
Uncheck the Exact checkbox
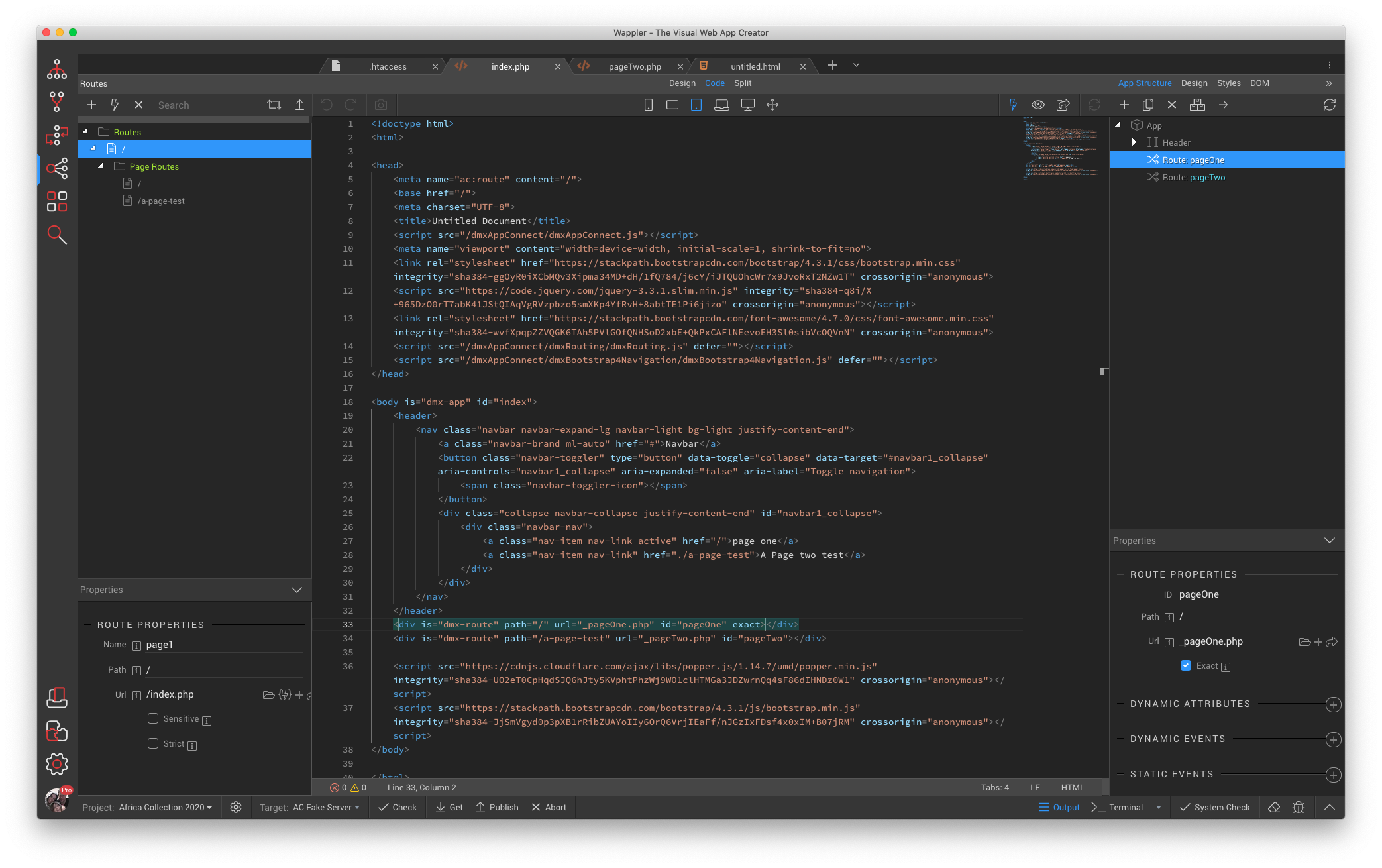pyautogui.click(x=1186, y=665)
